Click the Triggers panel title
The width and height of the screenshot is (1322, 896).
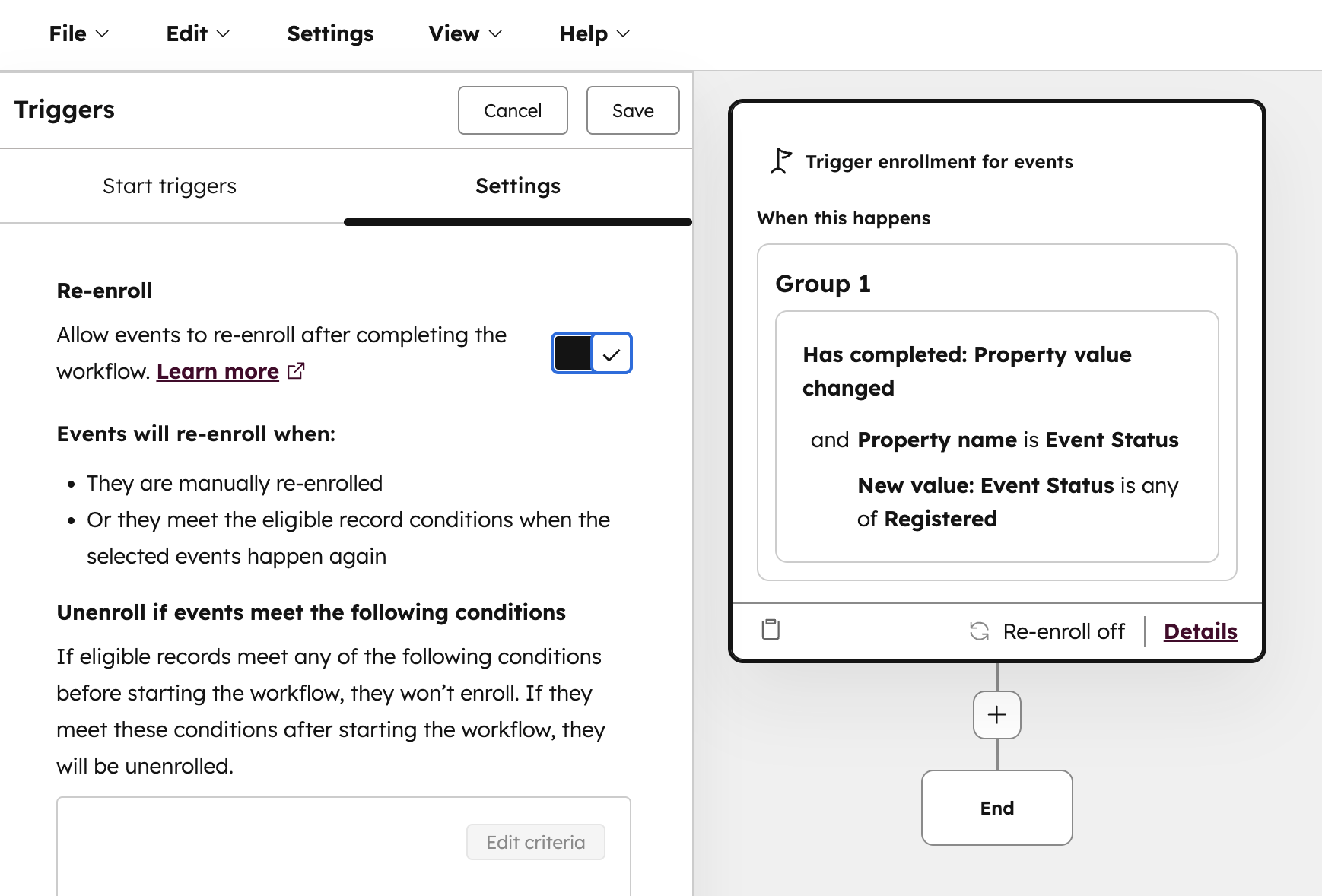[x=65, y=110]
